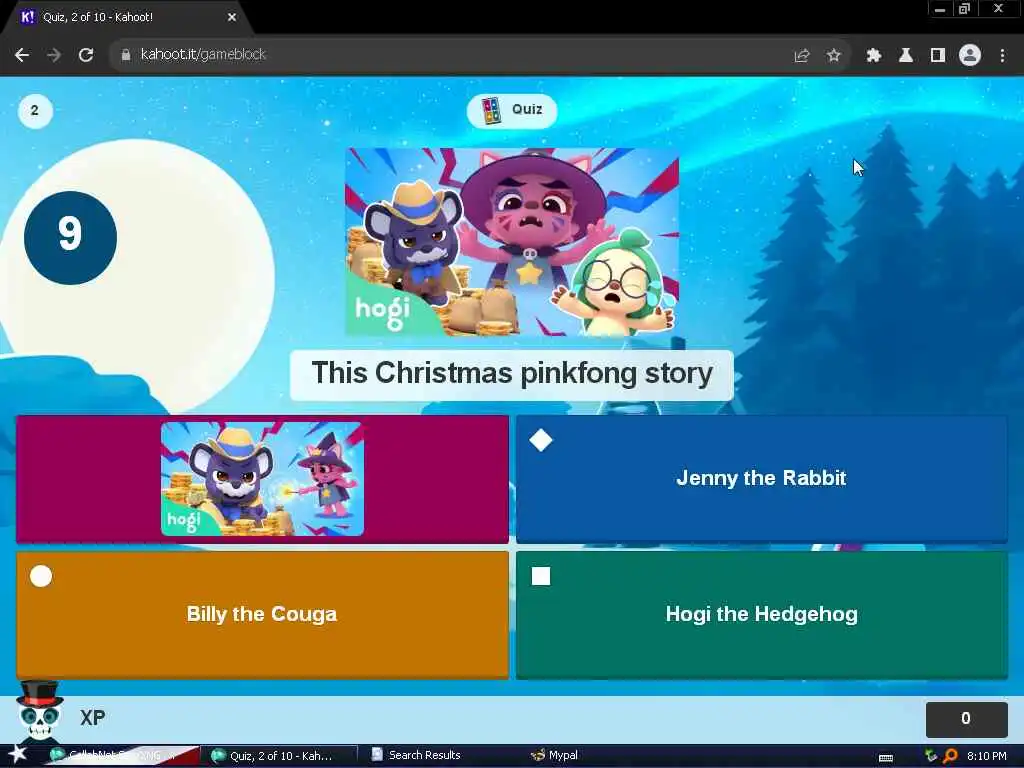Minimize the browser window
This screenshot has width=1024, height=768.
(939, 9)
